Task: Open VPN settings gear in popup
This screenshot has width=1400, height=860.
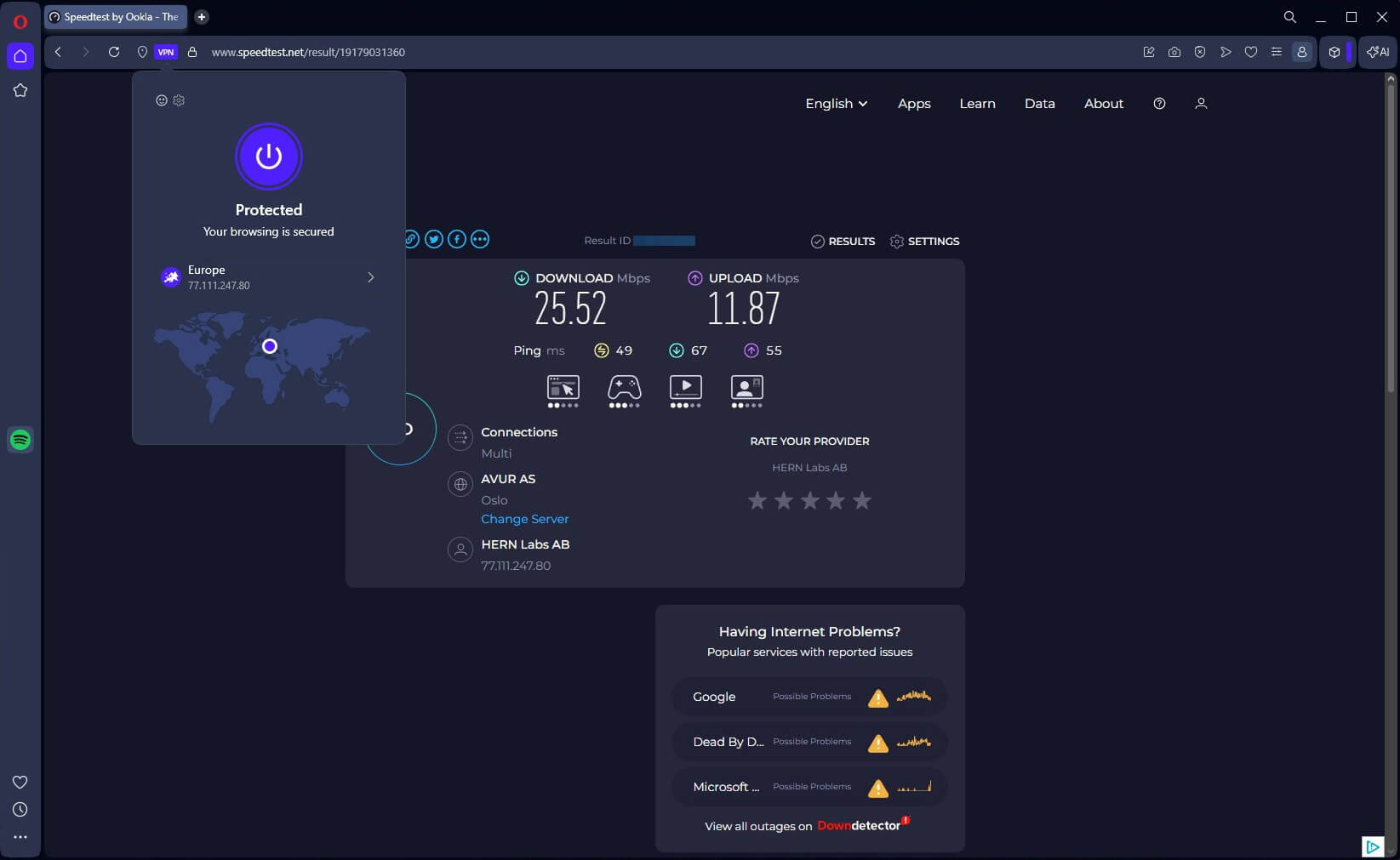Action: click(179, 100)
